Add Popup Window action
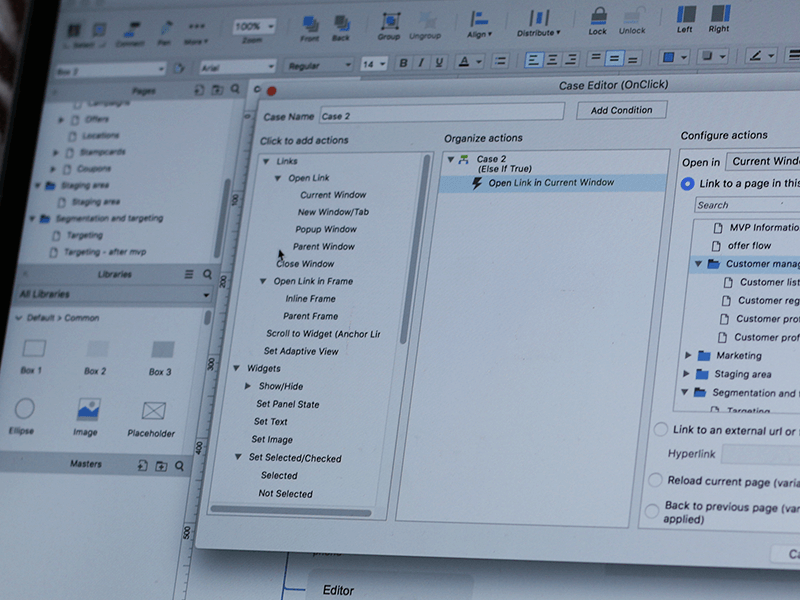The height and width of the screenshot is (600, 800). click(326, 229)
